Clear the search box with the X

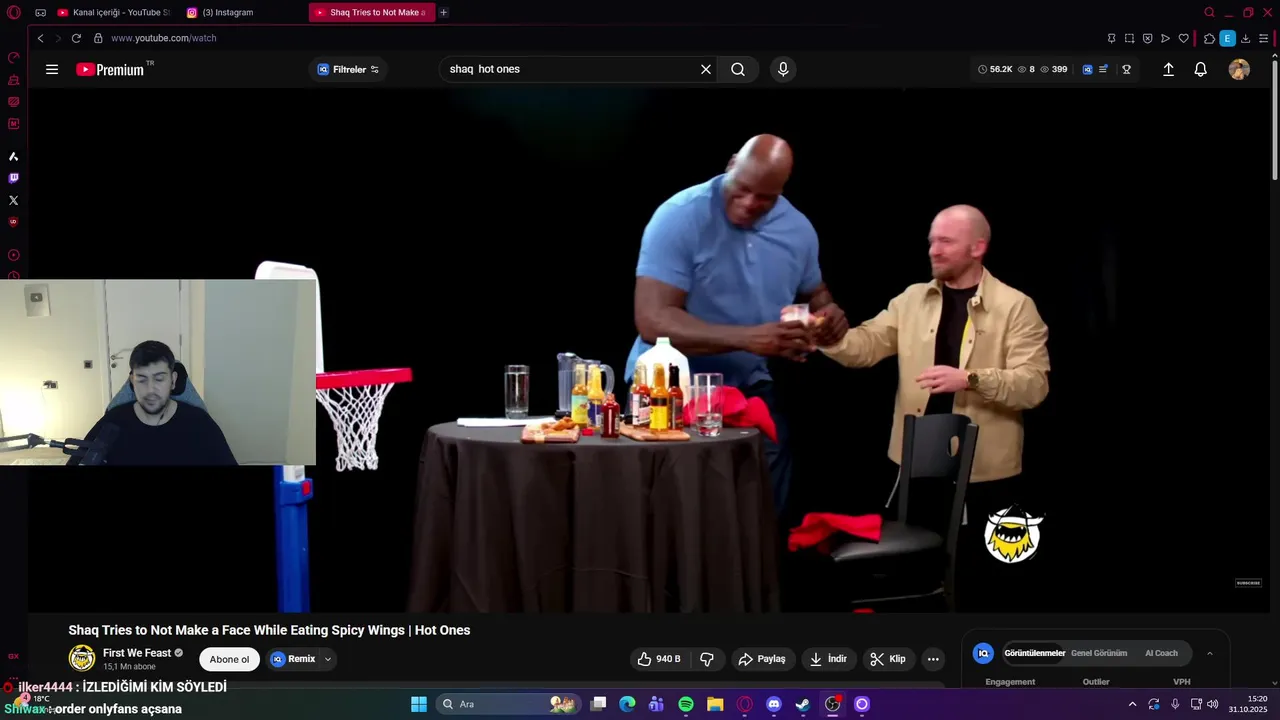706,69
